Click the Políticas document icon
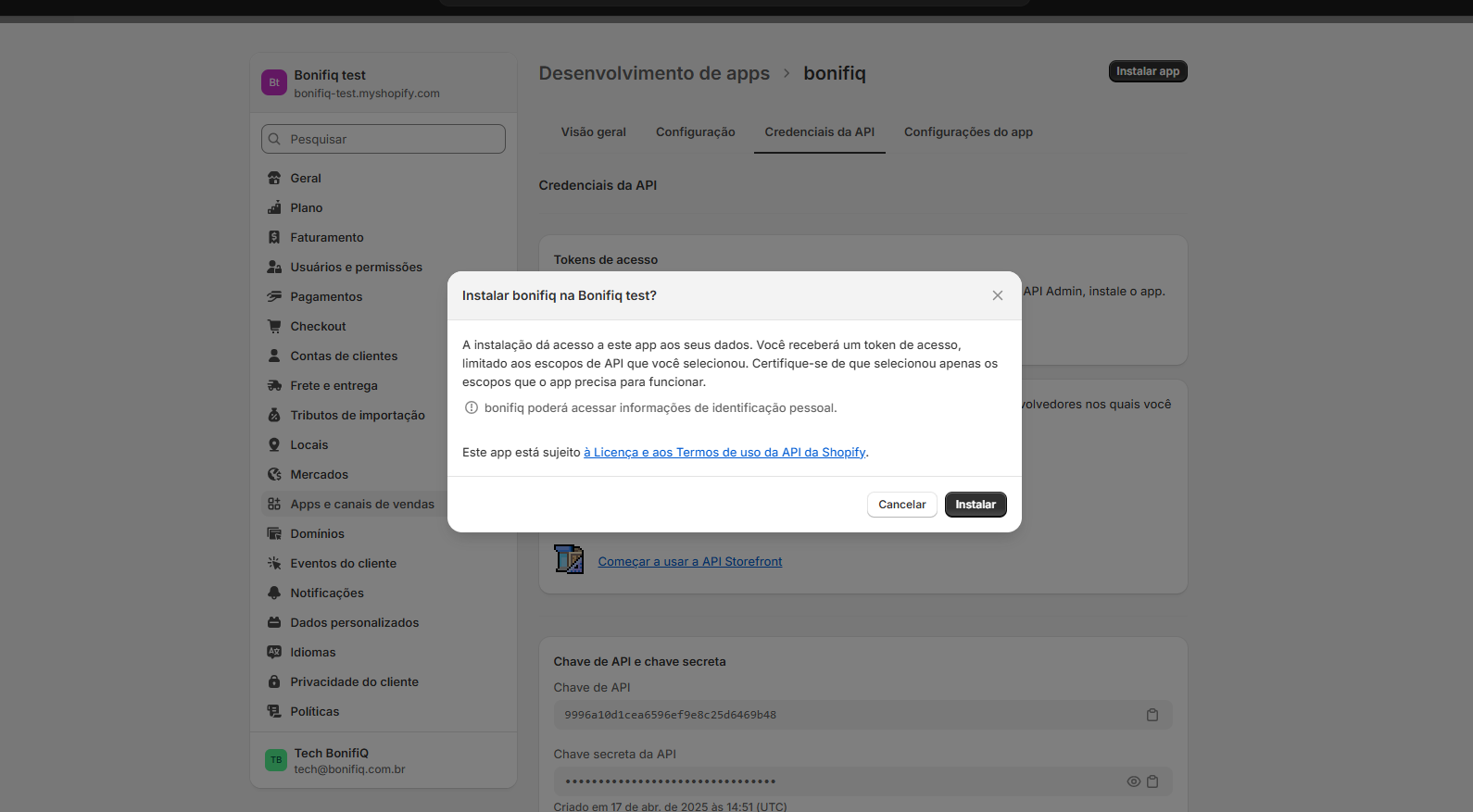This screenshot has width=1473, height=812. tap(274, 711)
